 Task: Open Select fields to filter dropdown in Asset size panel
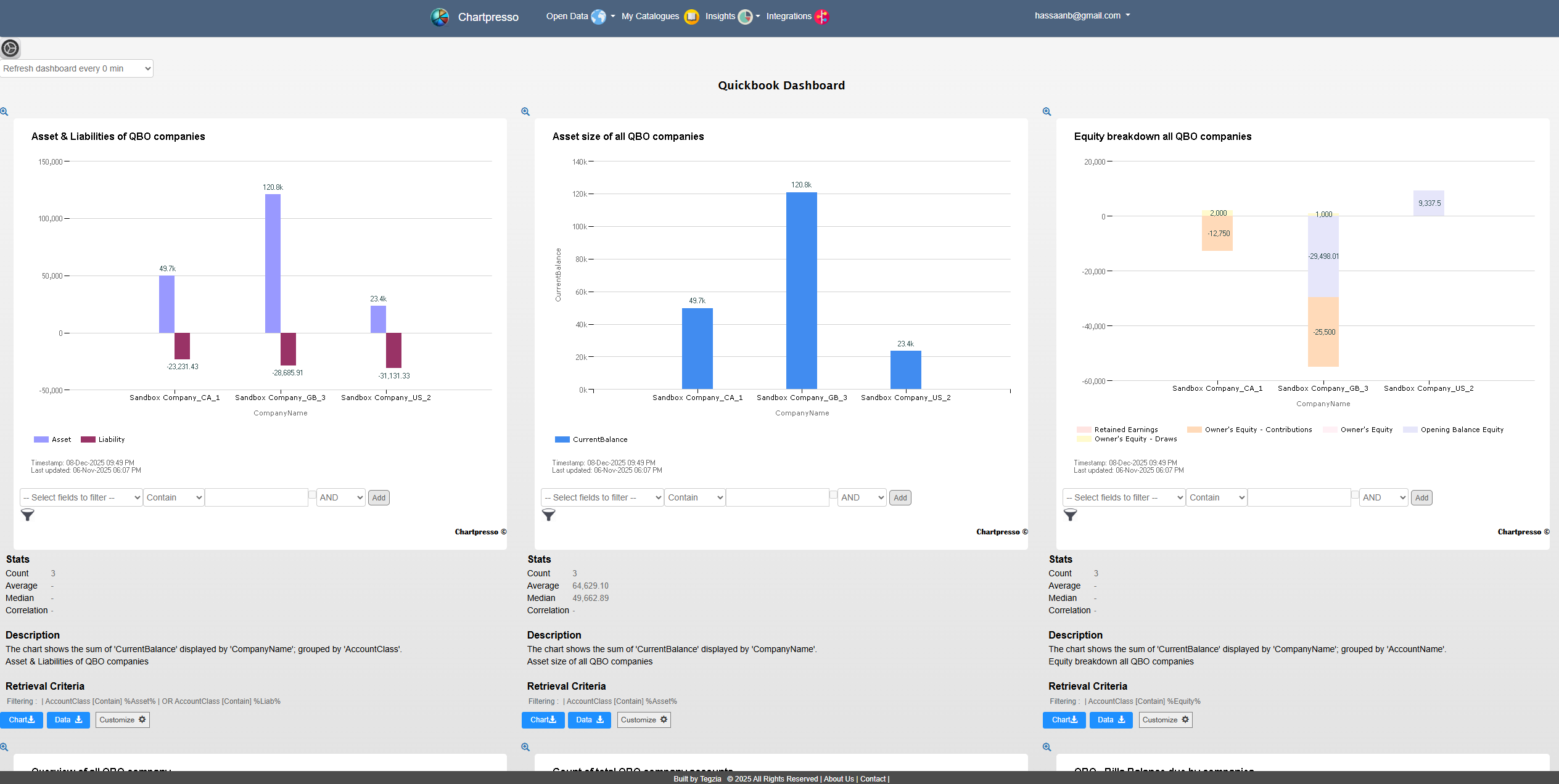click(602, 497)
